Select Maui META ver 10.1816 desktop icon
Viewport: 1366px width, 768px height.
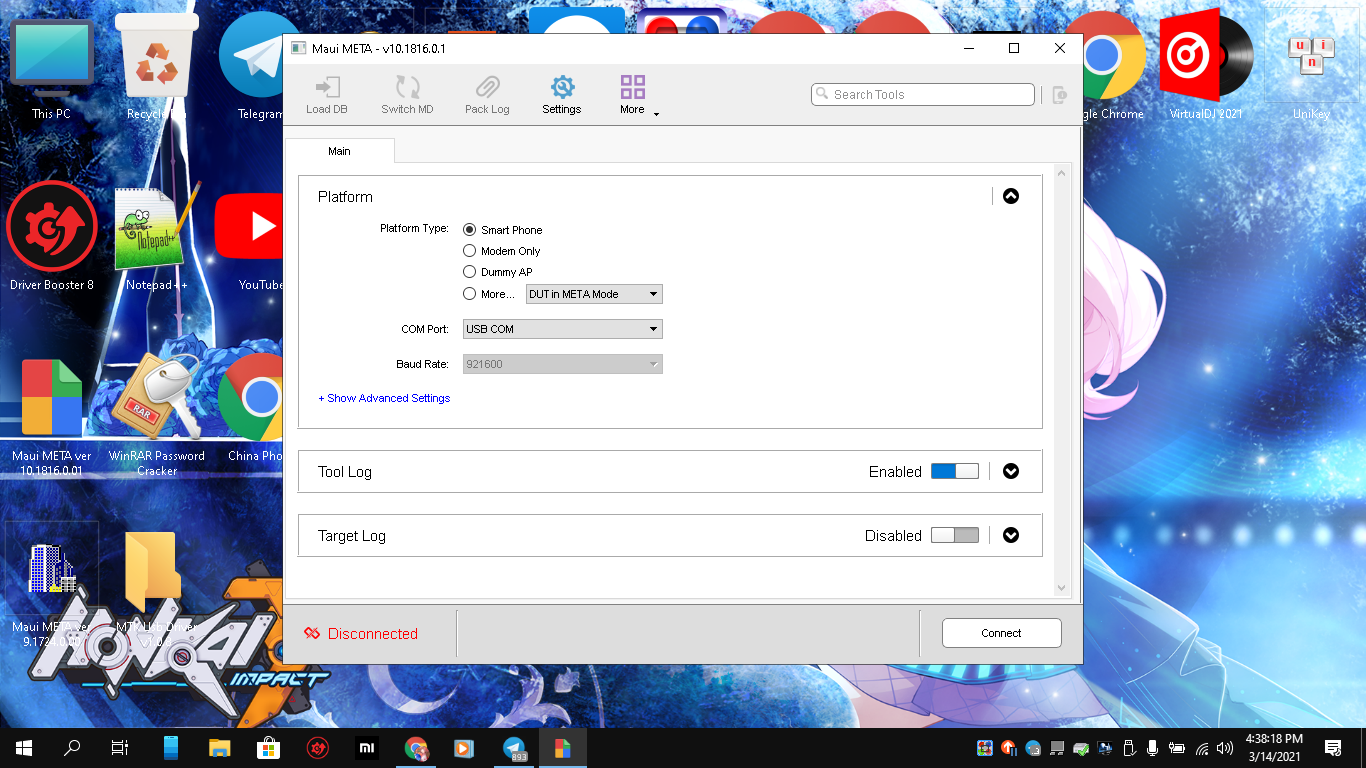tap(52, 416)
